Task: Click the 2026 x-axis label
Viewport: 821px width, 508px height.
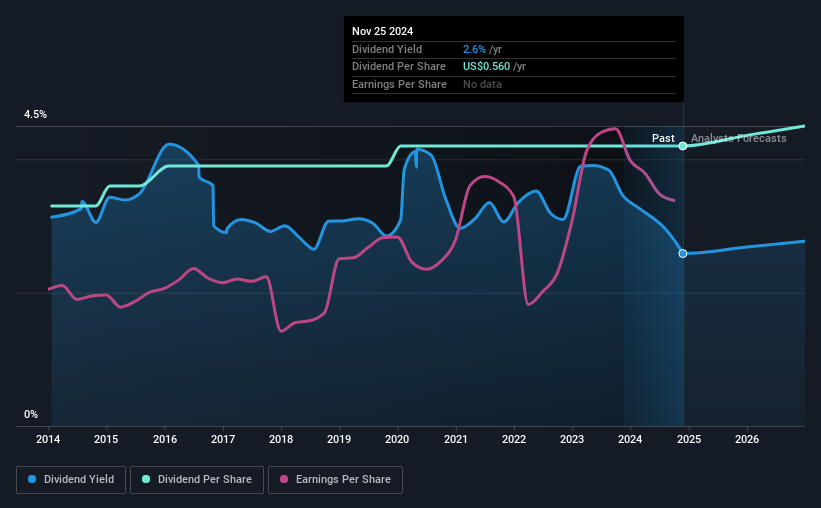Action: (747, 439)
